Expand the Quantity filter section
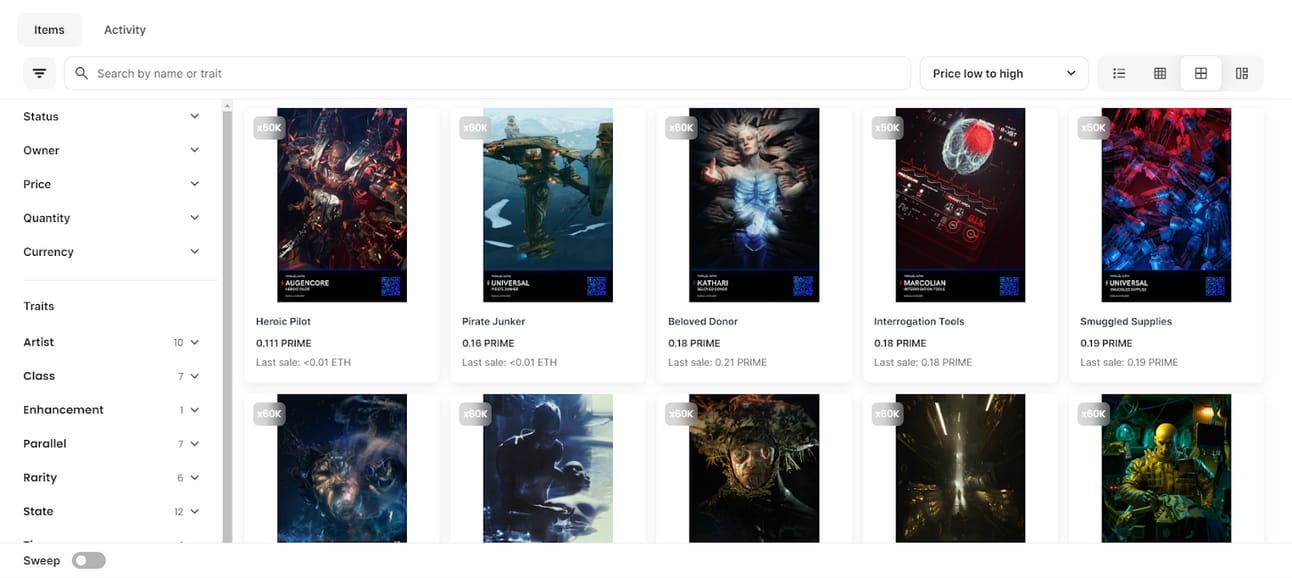 [x=111, y=218]
